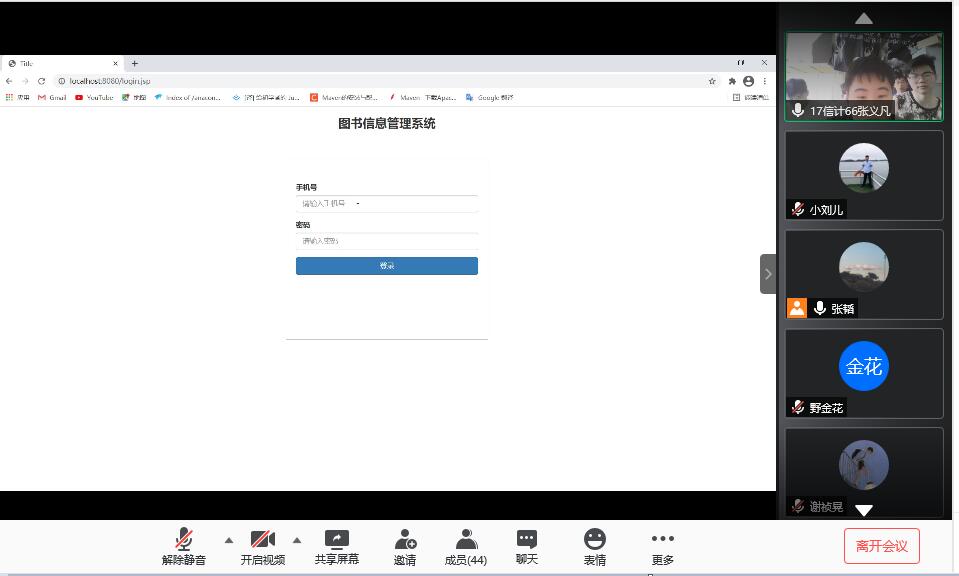Click the blue login (登录) button
Image resolution: width=959 pixels, height=576 pixels.
point(386,266)
